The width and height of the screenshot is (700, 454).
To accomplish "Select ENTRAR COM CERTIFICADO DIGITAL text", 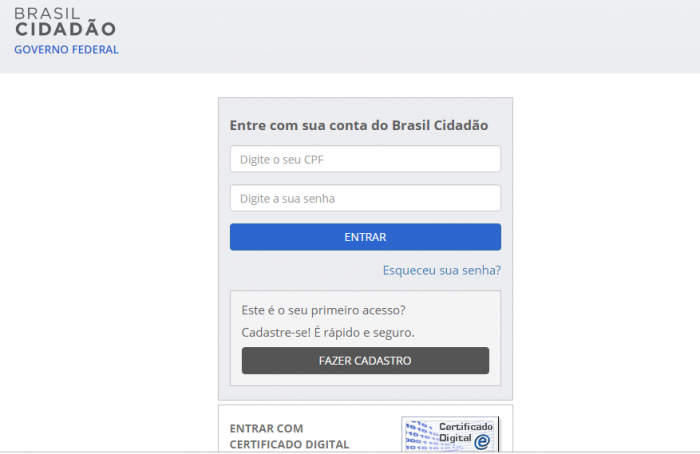I will click(x=289, y=437).
